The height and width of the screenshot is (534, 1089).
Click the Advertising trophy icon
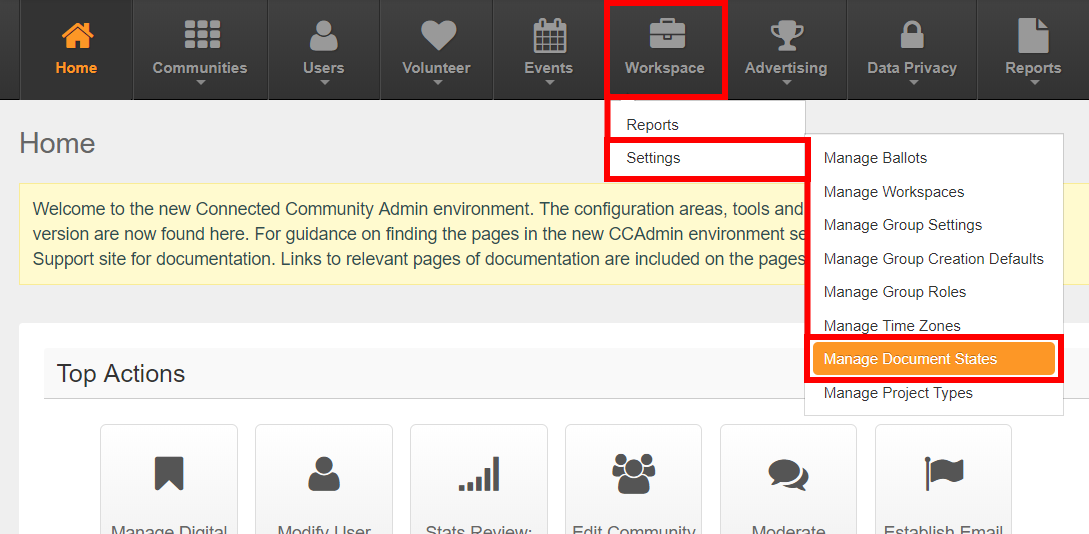coord(786,35)
